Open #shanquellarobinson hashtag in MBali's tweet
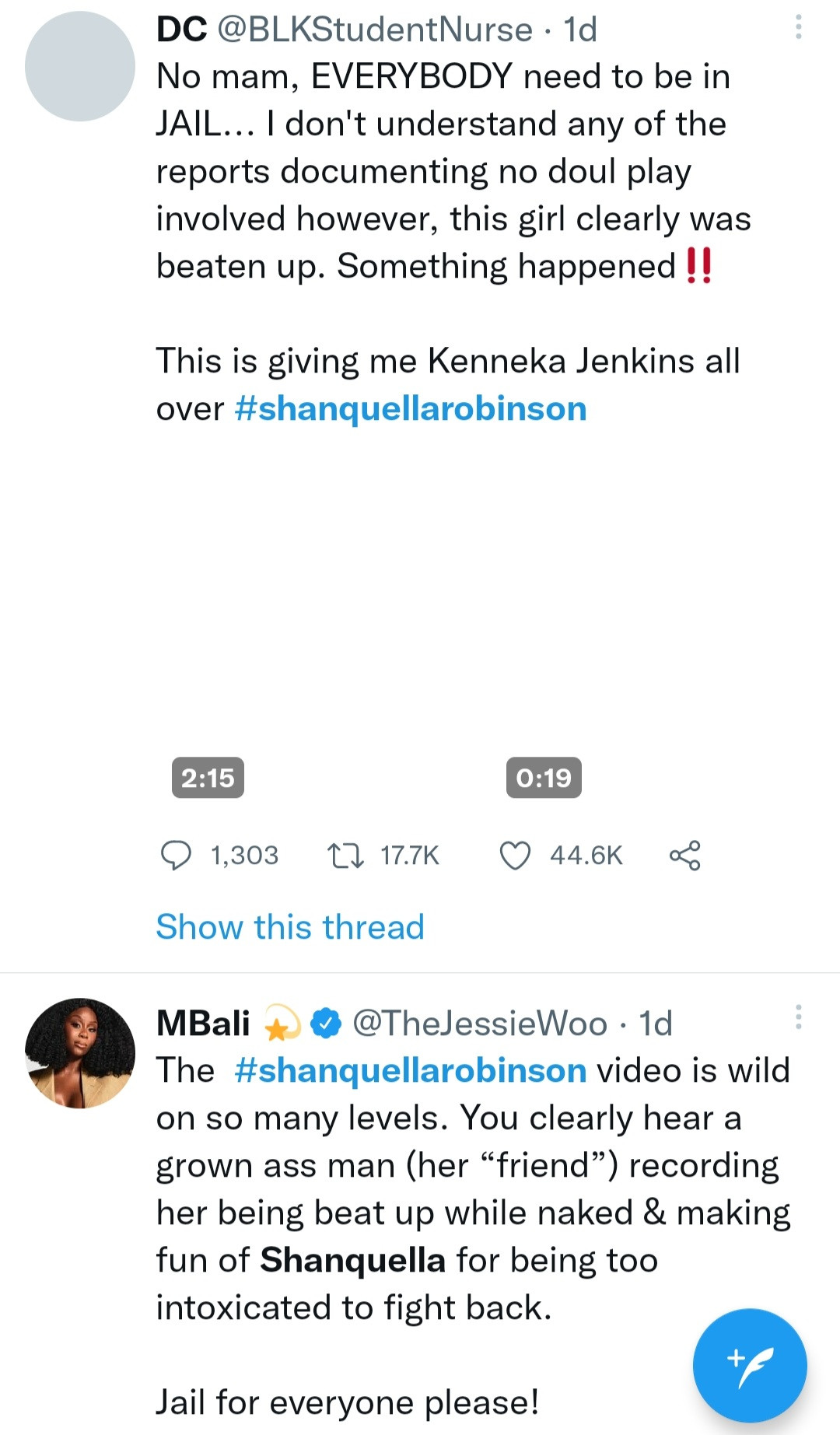 pos(411,1070)
